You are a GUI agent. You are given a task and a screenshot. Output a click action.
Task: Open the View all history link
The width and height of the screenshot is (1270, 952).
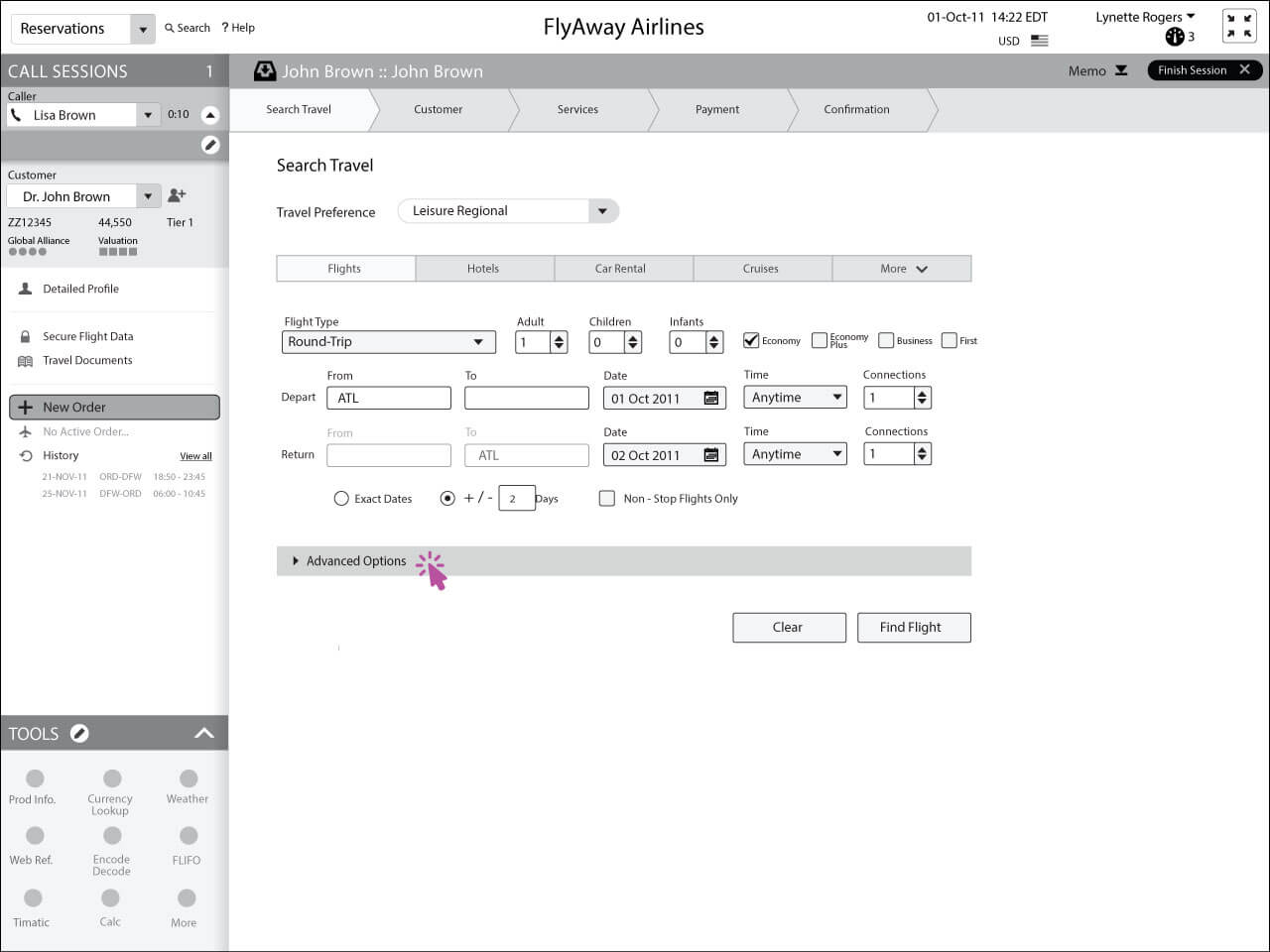(x=194, y=455)
